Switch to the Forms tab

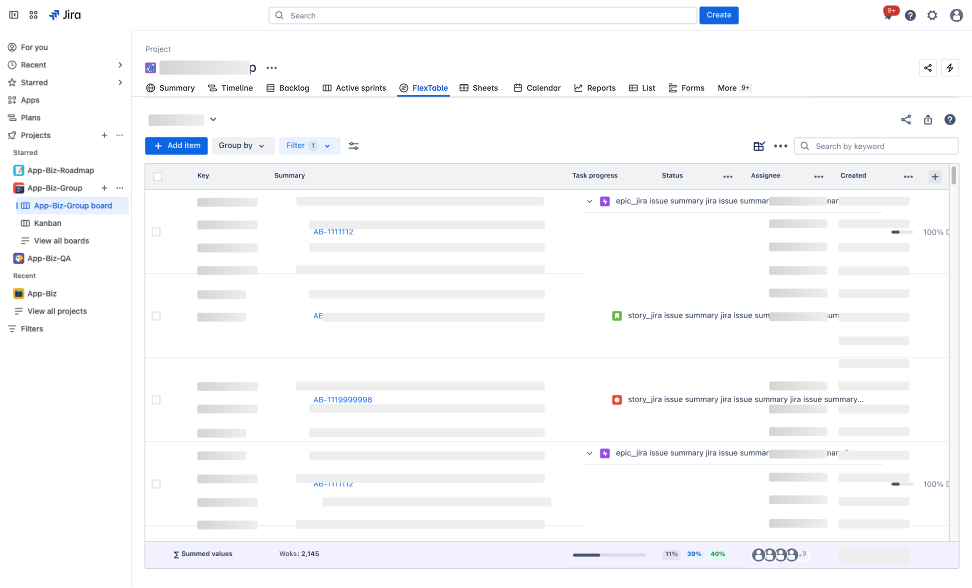coord(686,88)
